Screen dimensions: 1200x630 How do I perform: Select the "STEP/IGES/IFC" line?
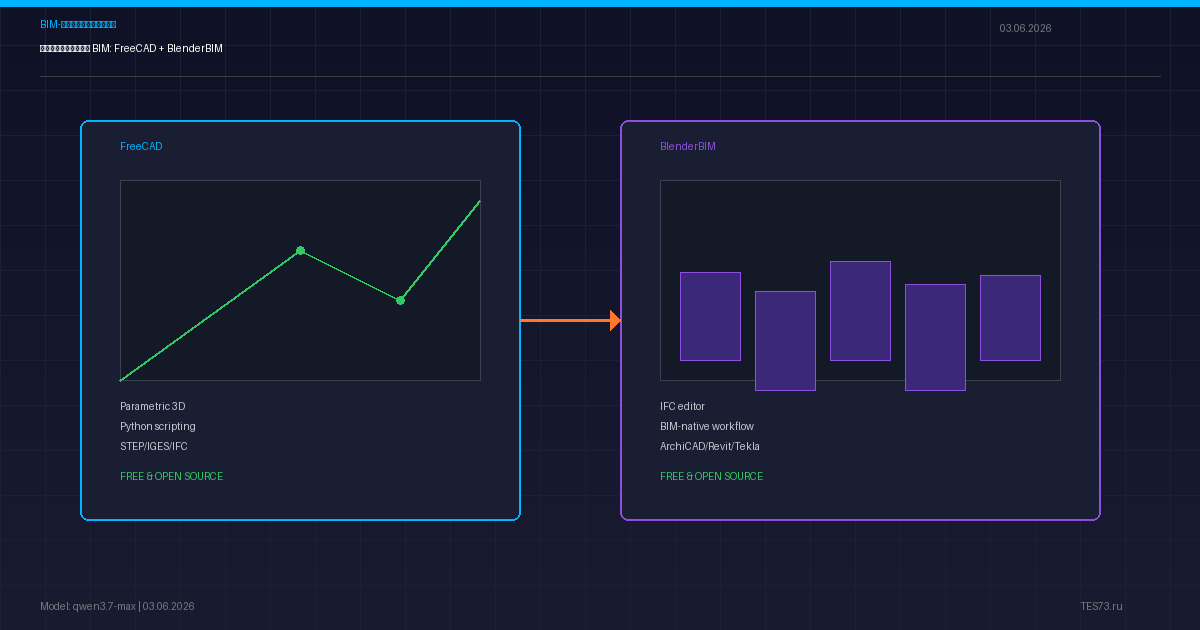click(154, 446)
